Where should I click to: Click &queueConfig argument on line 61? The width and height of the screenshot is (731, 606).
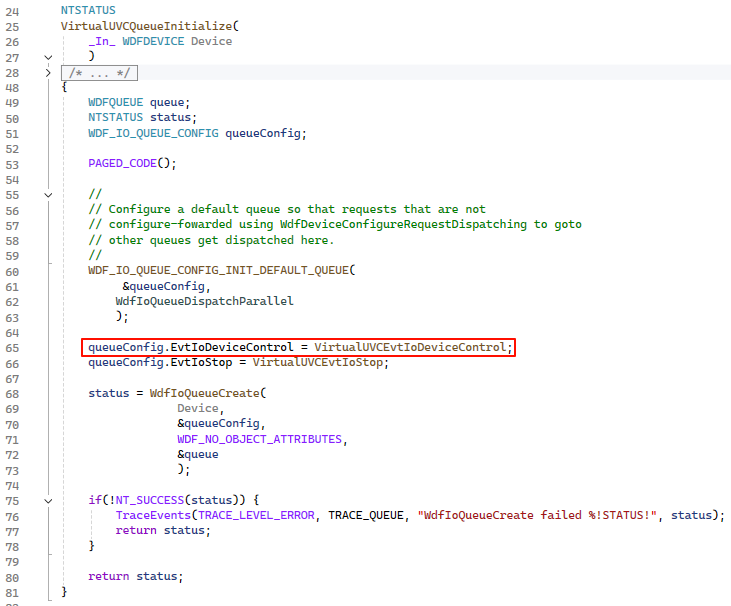164,286
